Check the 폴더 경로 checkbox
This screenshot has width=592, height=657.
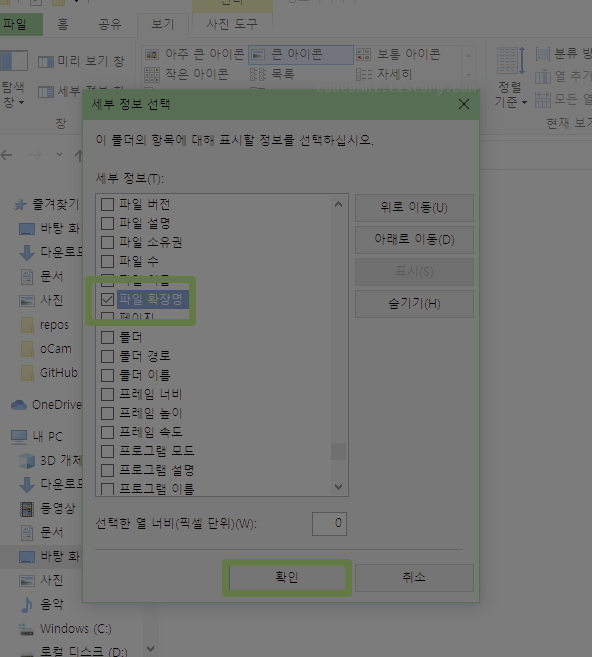point(107,356)
